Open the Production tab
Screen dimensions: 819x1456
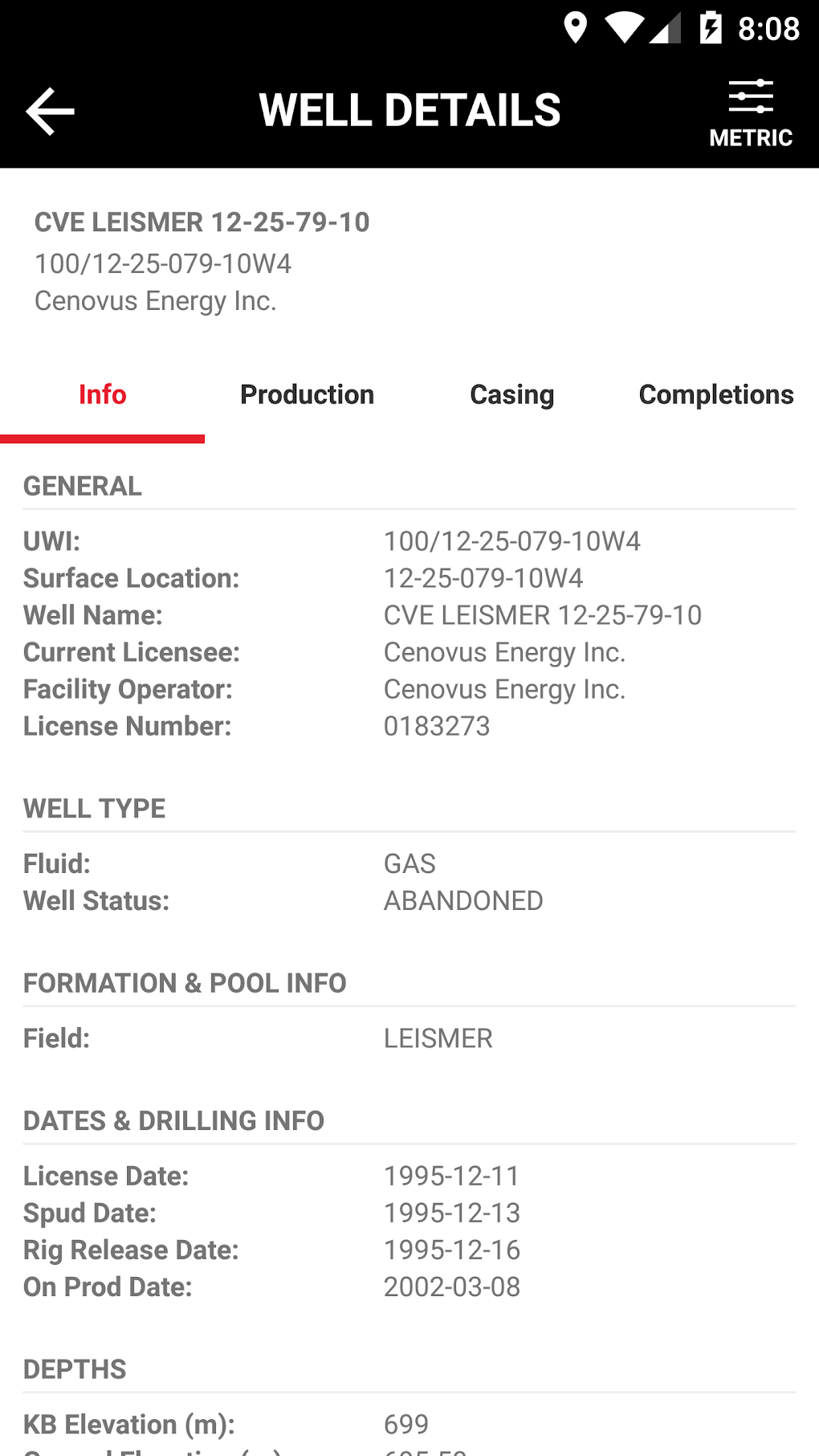pos(307,395)
